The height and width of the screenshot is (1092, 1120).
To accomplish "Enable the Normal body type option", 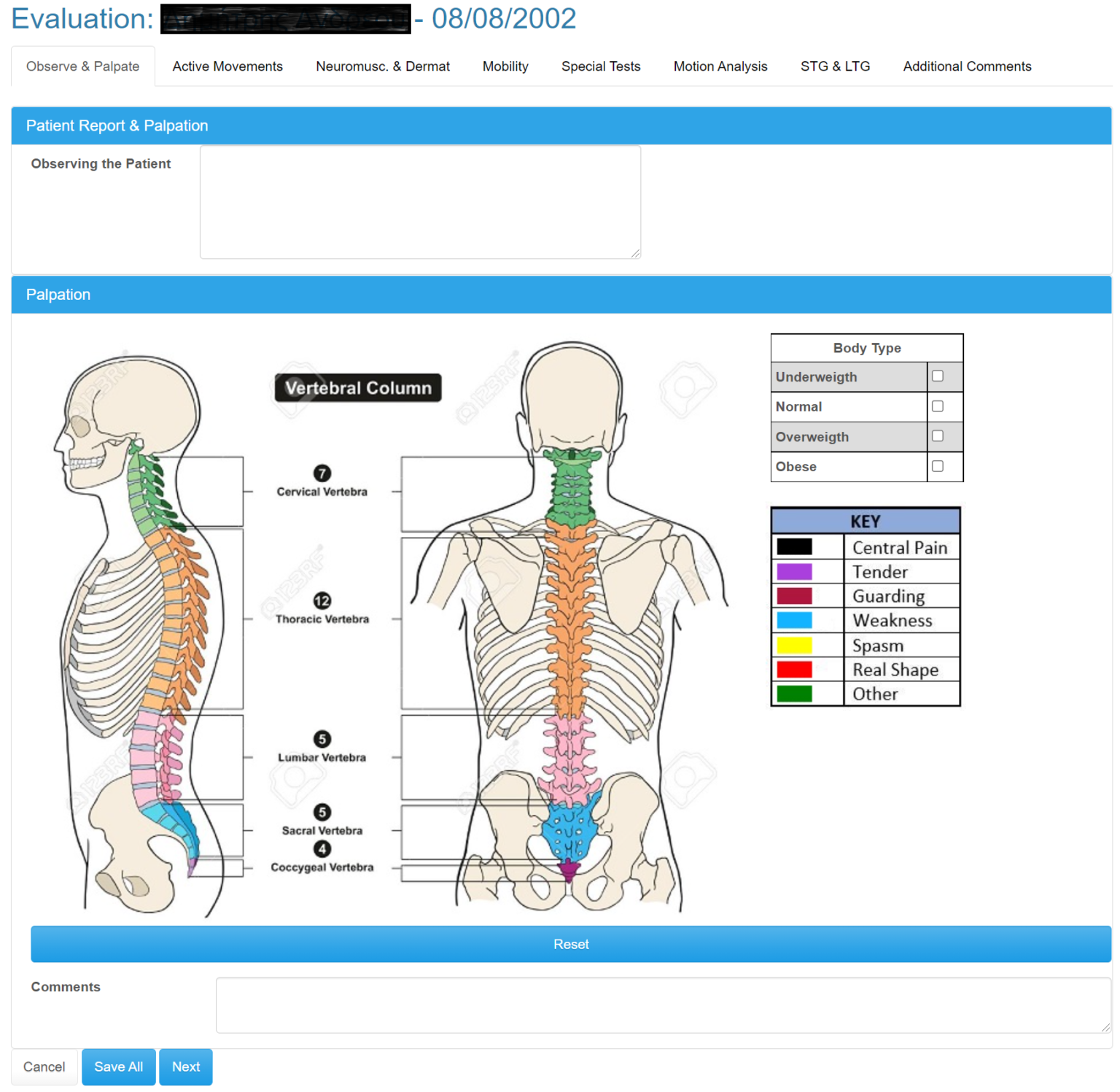I will click(937, 406).
